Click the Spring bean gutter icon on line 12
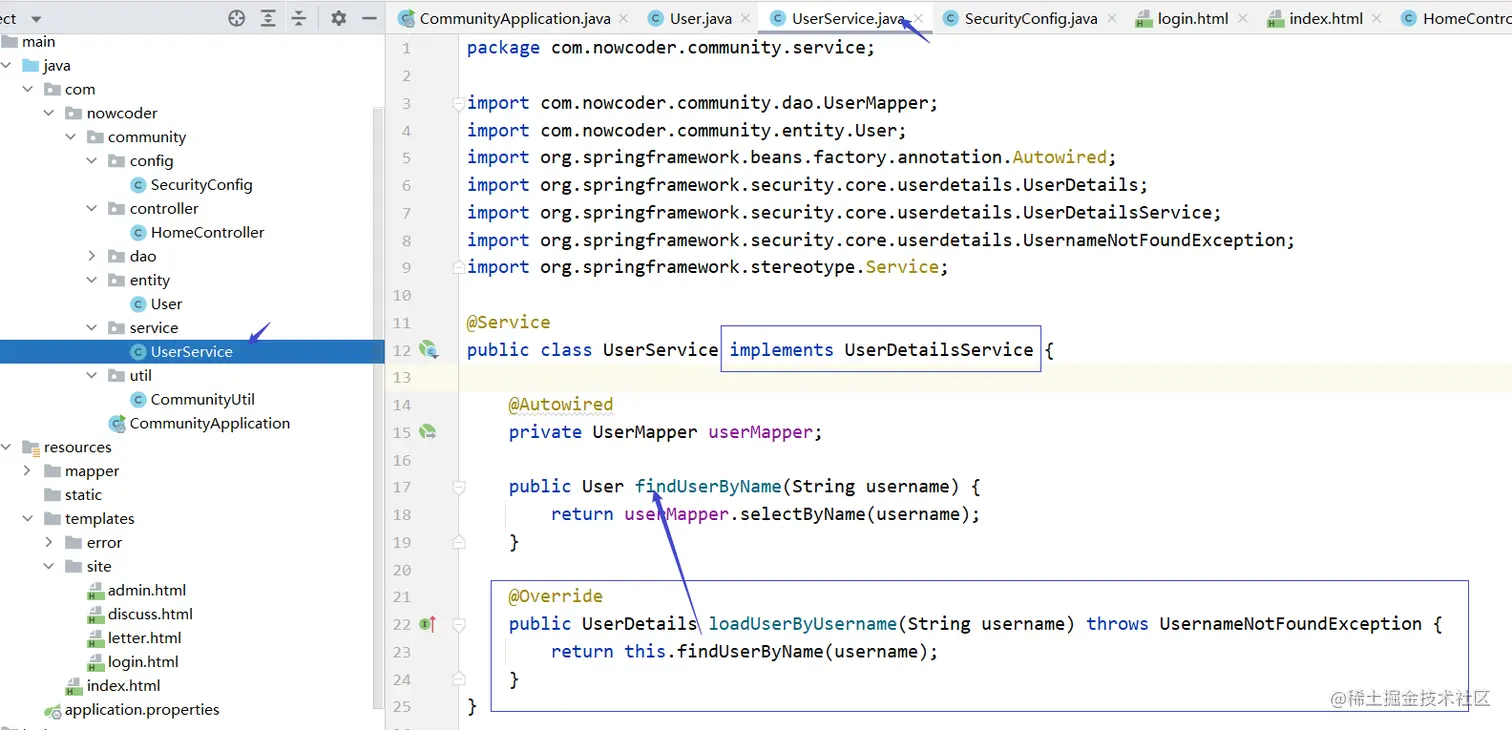 428,349
